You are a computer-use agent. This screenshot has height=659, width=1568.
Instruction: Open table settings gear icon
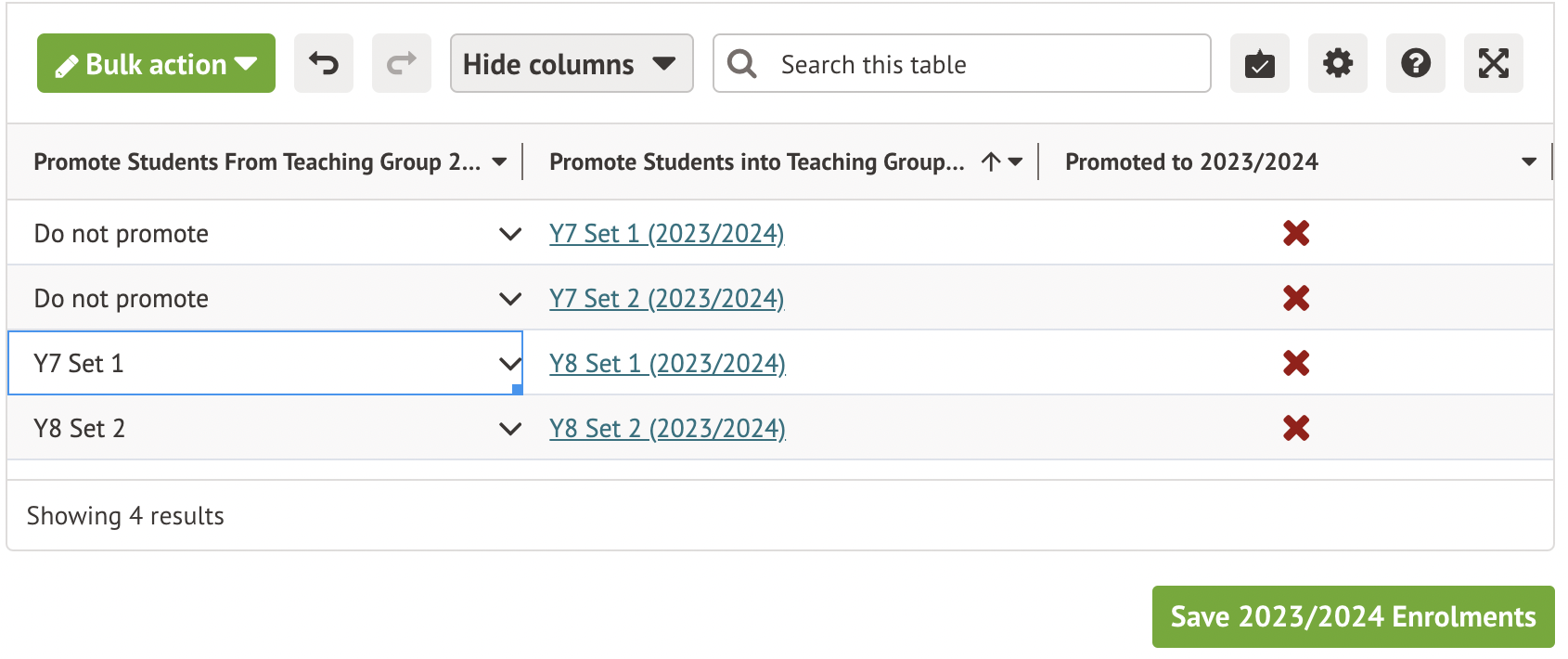[1337, 63]
